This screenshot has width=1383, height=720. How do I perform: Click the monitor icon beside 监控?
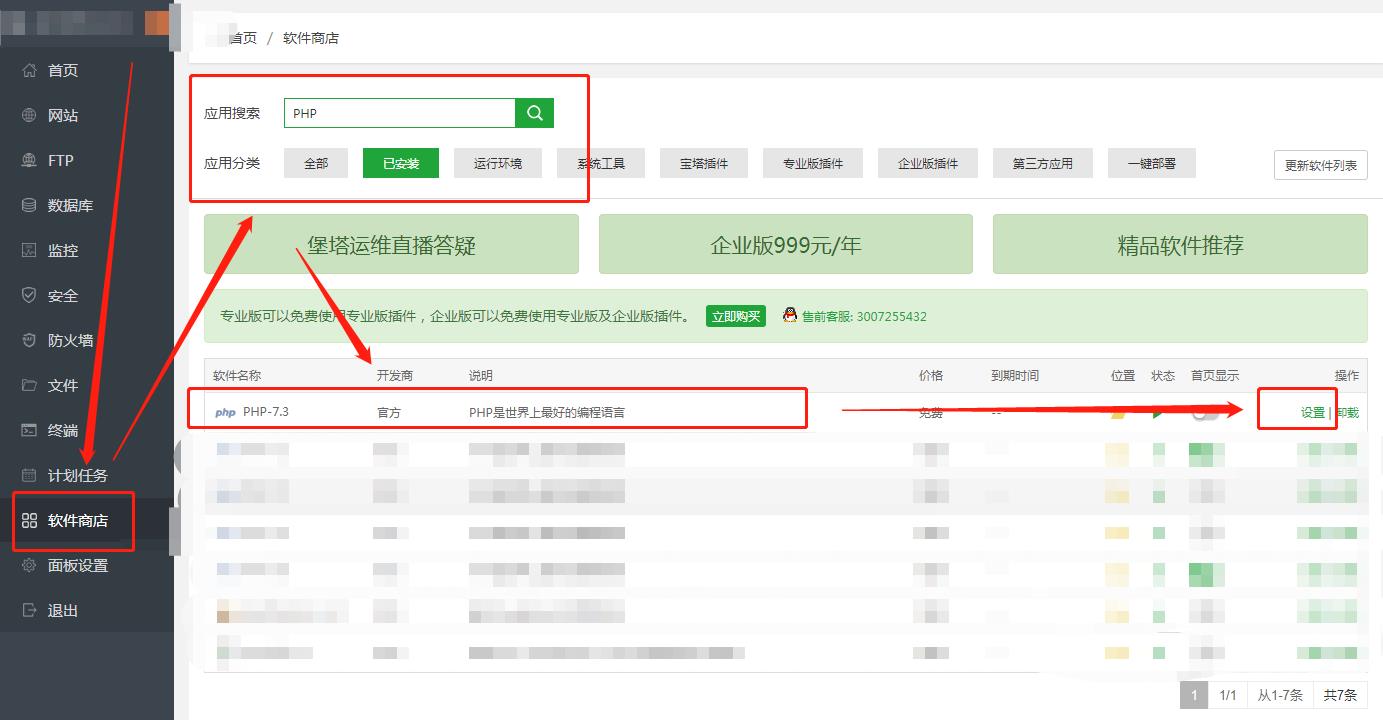(x=29, y=250)
